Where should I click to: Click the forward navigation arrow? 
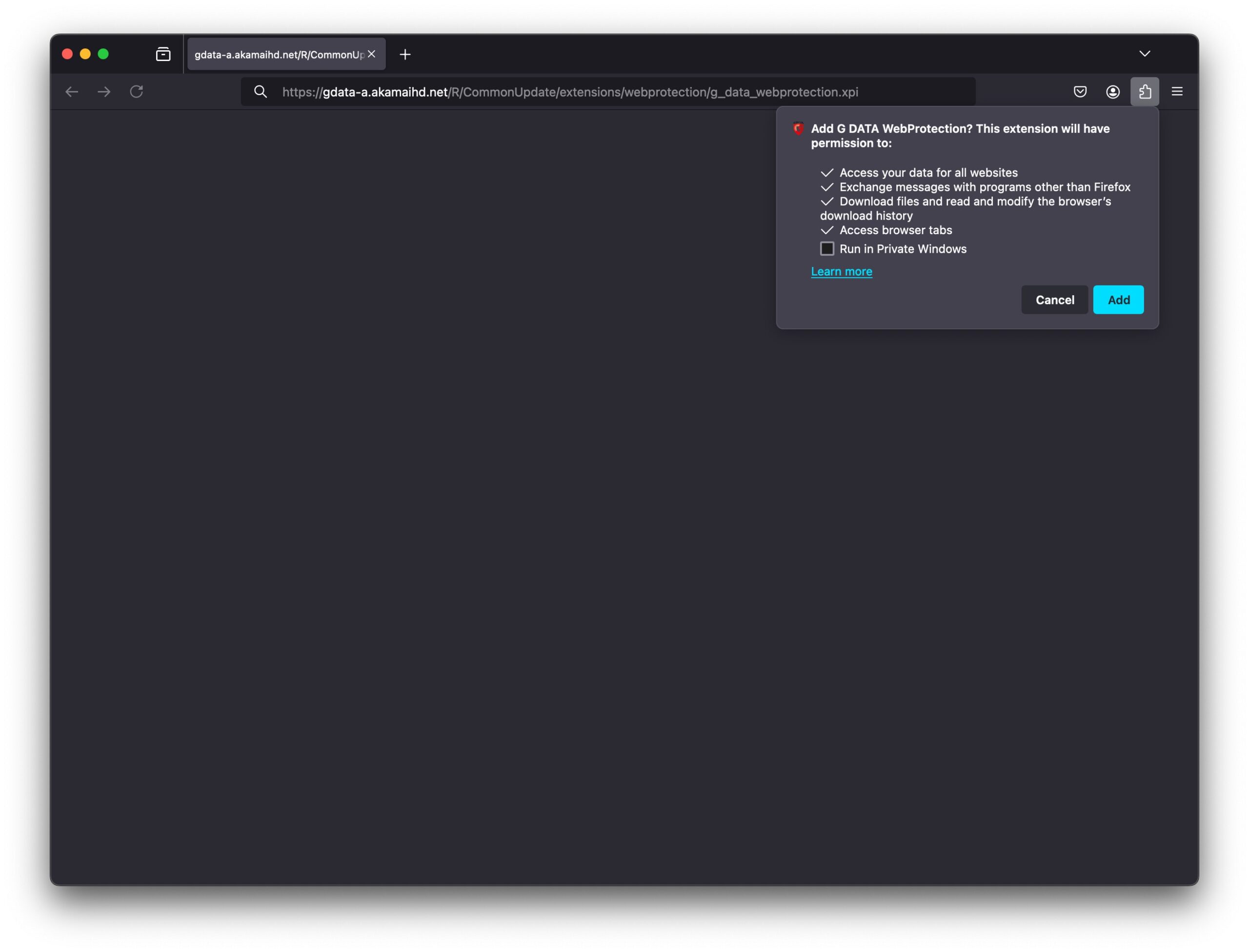point(103,92)
